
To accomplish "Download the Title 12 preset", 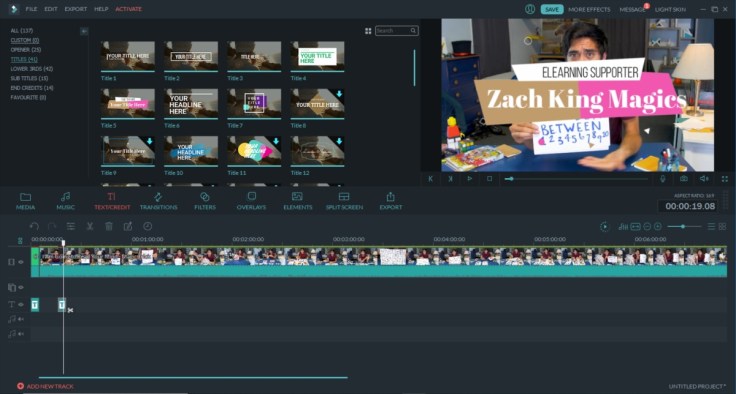I will [339, 141].
